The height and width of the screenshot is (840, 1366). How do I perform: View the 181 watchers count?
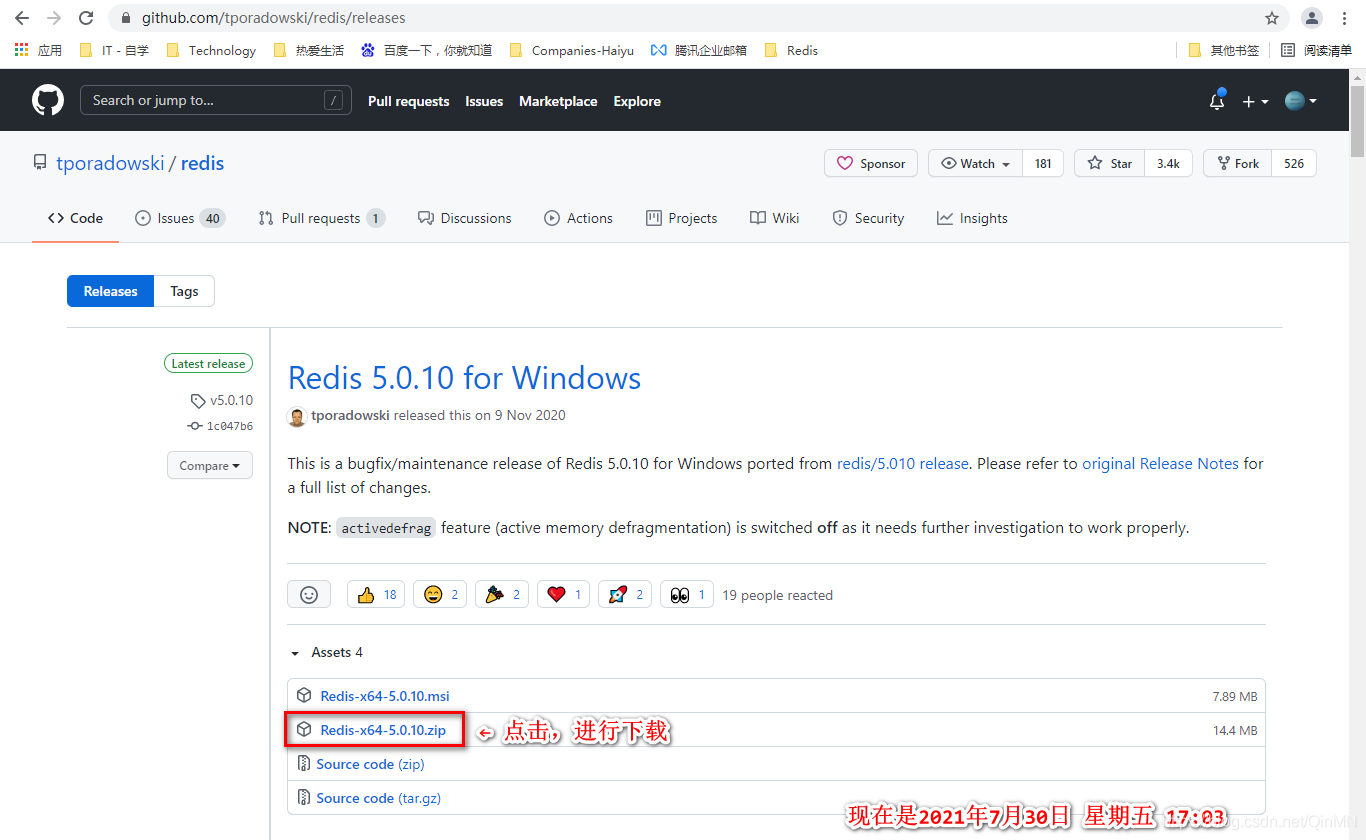1043,163
